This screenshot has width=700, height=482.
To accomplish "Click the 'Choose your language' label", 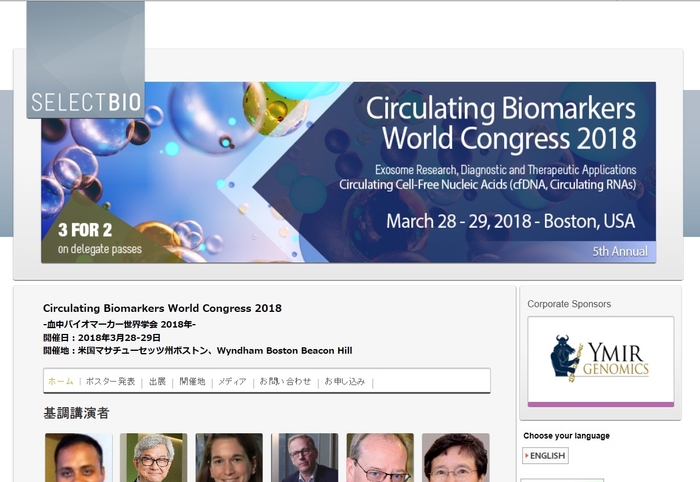I will [566, 436].
